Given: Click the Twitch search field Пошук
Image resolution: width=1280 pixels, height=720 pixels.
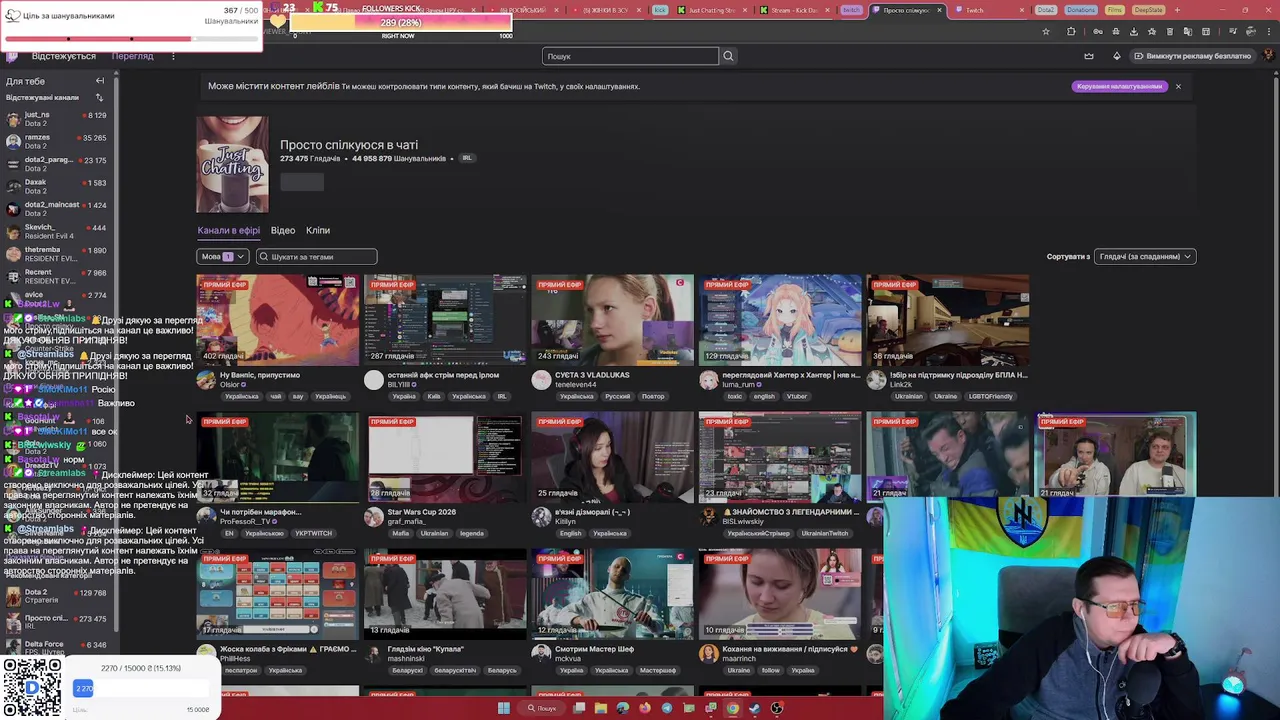Looking at the screenshot, I should pyautogui.click(x=630, y=56).
